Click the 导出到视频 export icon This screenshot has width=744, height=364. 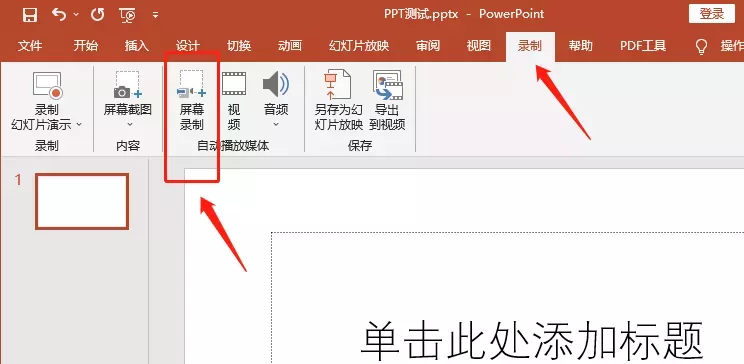tap(387, 85)
